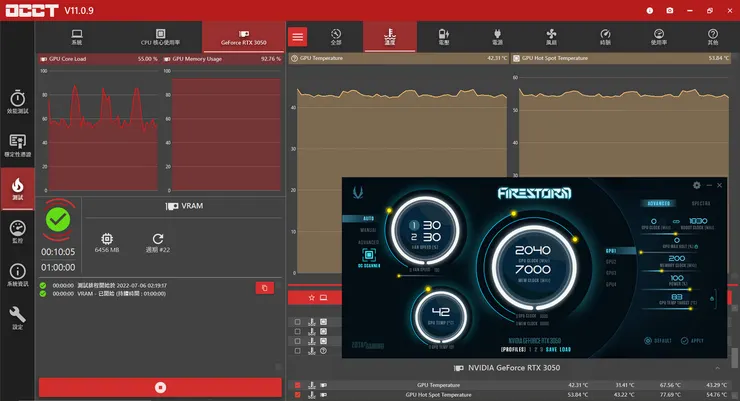Select the power plug filter tab

(x=497, y=37)
